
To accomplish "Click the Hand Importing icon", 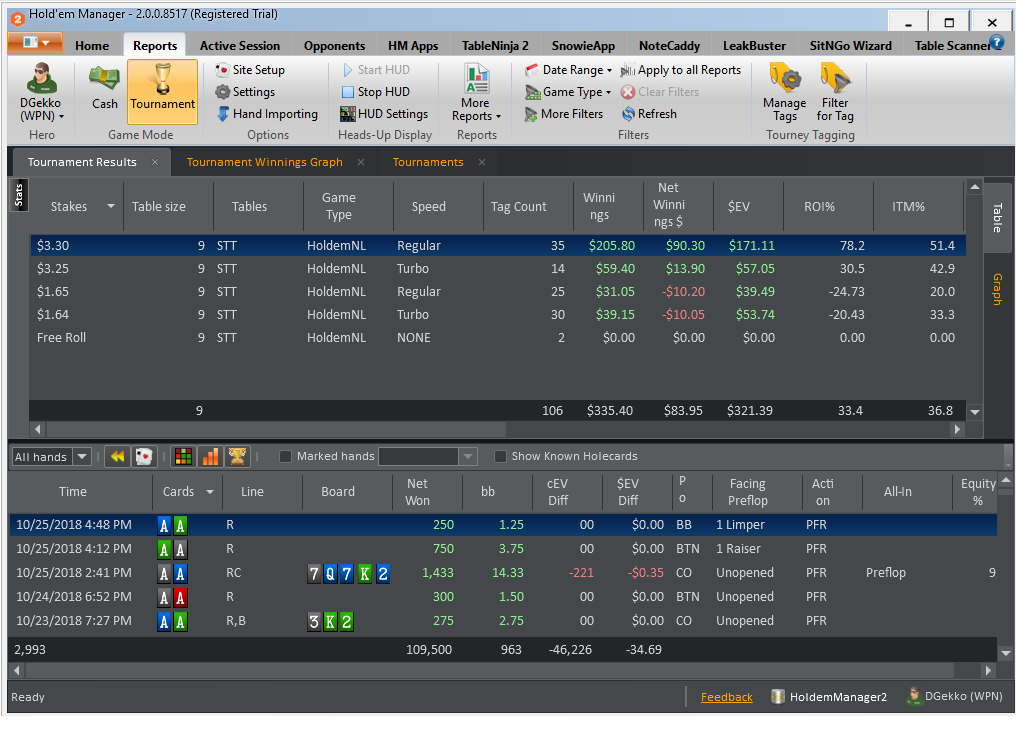I will pos(223,114).
